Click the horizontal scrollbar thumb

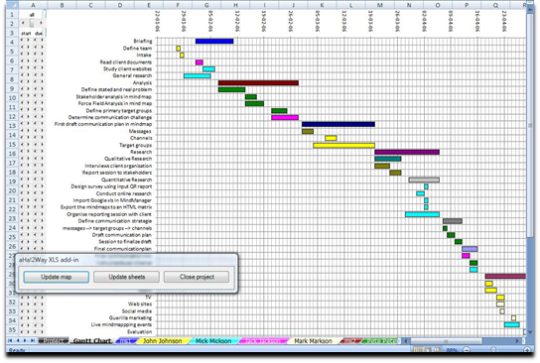(x=446, y=341)
